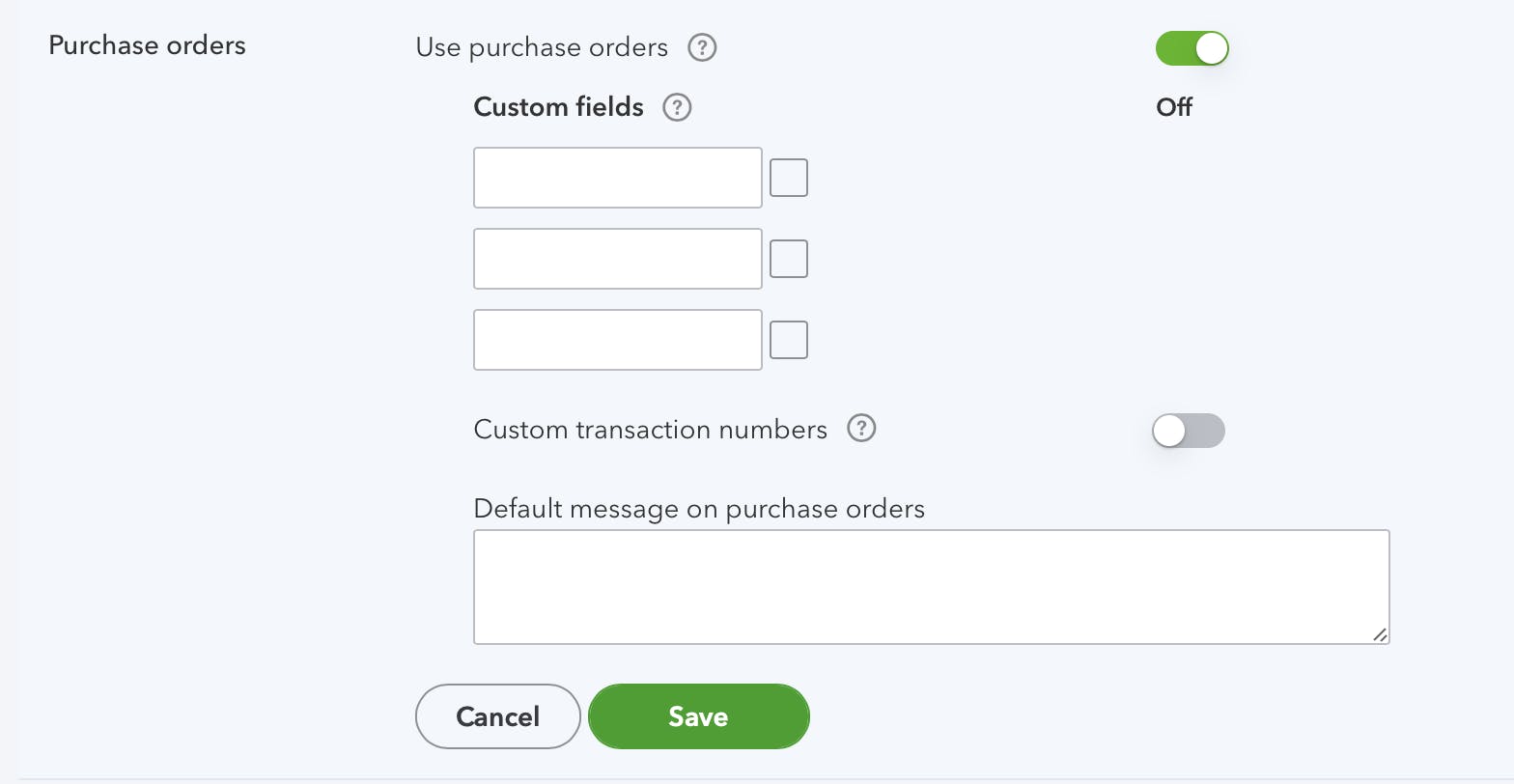Turn off the Use purchase orders switch
The width and height of the screenshot is (1514, 784).
click(x=1192, y=47)
